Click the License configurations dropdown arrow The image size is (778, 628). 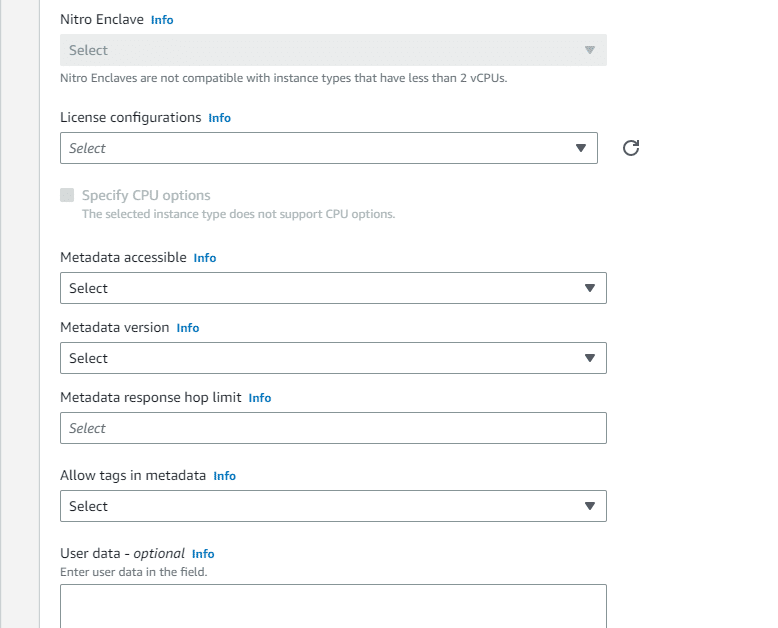[x=581, y=148]
